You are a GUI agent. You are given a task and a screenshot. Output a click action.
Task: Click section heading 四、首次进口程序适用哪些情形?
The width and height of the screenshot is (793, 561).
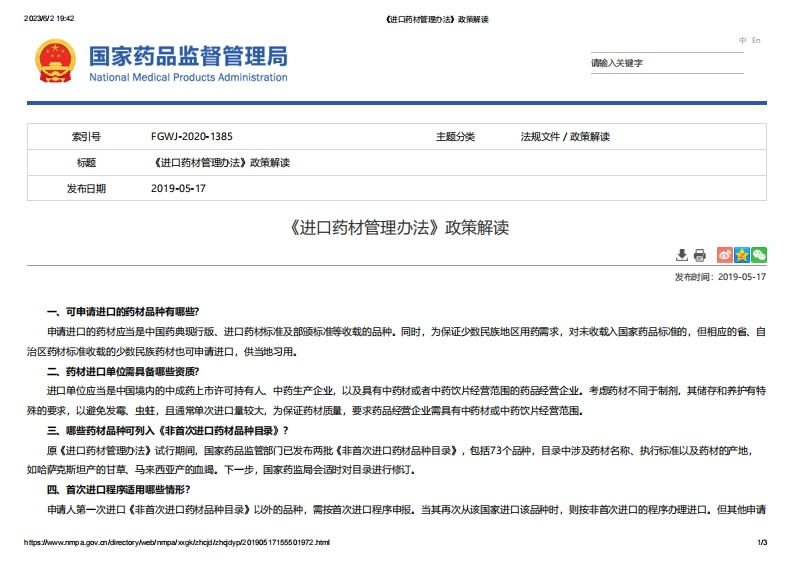point(119,489)
